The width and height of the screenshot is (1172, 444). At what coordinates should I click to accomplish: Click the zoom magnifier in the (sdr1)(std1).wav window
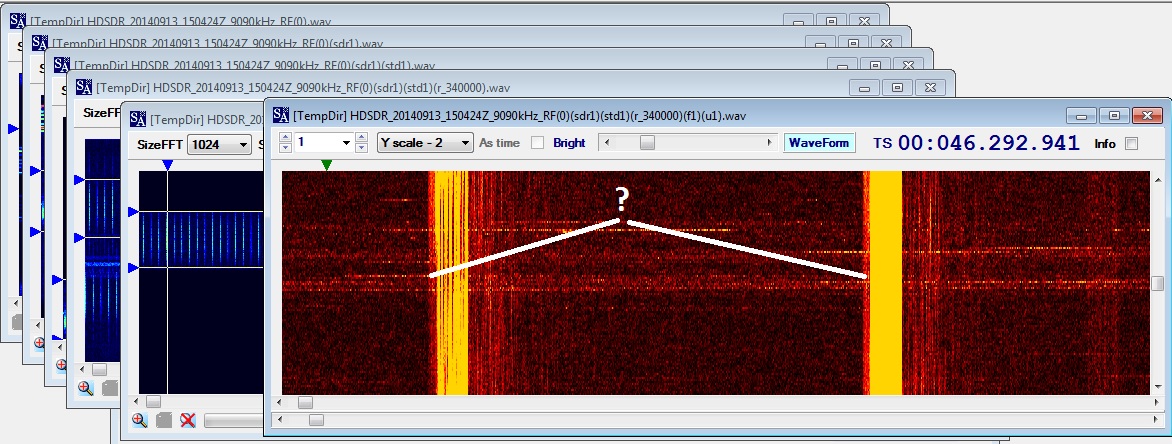[x=63, y=366]
